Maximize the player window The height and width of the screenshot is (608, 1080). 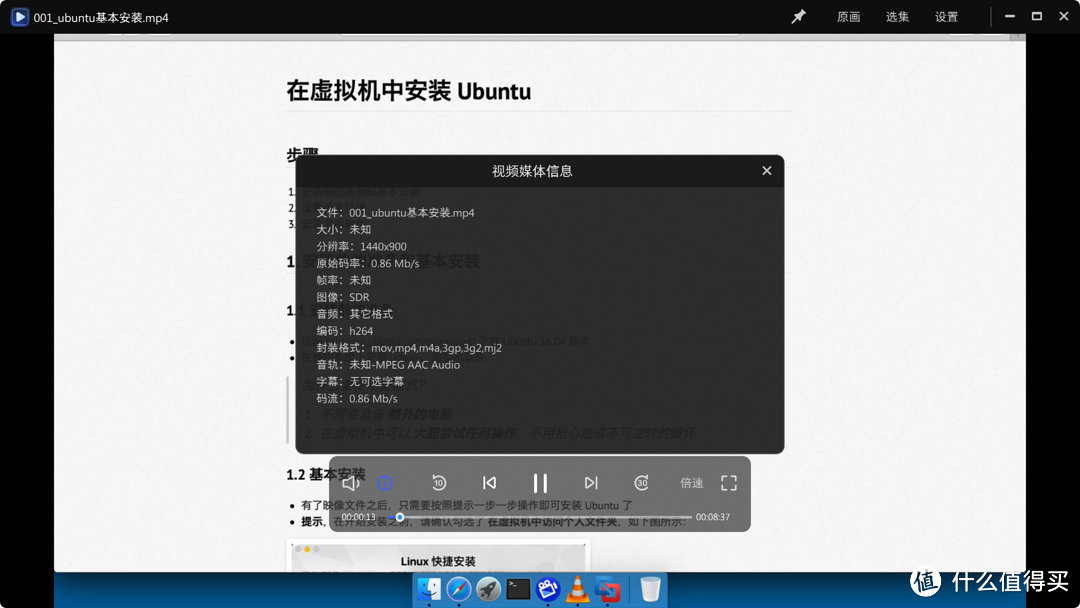(1037, 17)
